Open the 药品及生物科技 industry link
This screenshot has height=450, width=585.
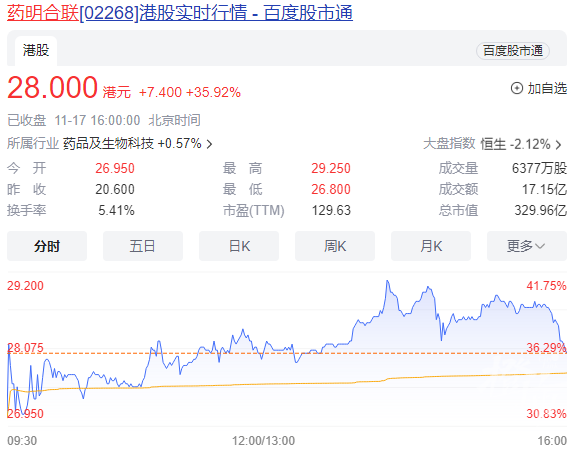coord(109,143)
